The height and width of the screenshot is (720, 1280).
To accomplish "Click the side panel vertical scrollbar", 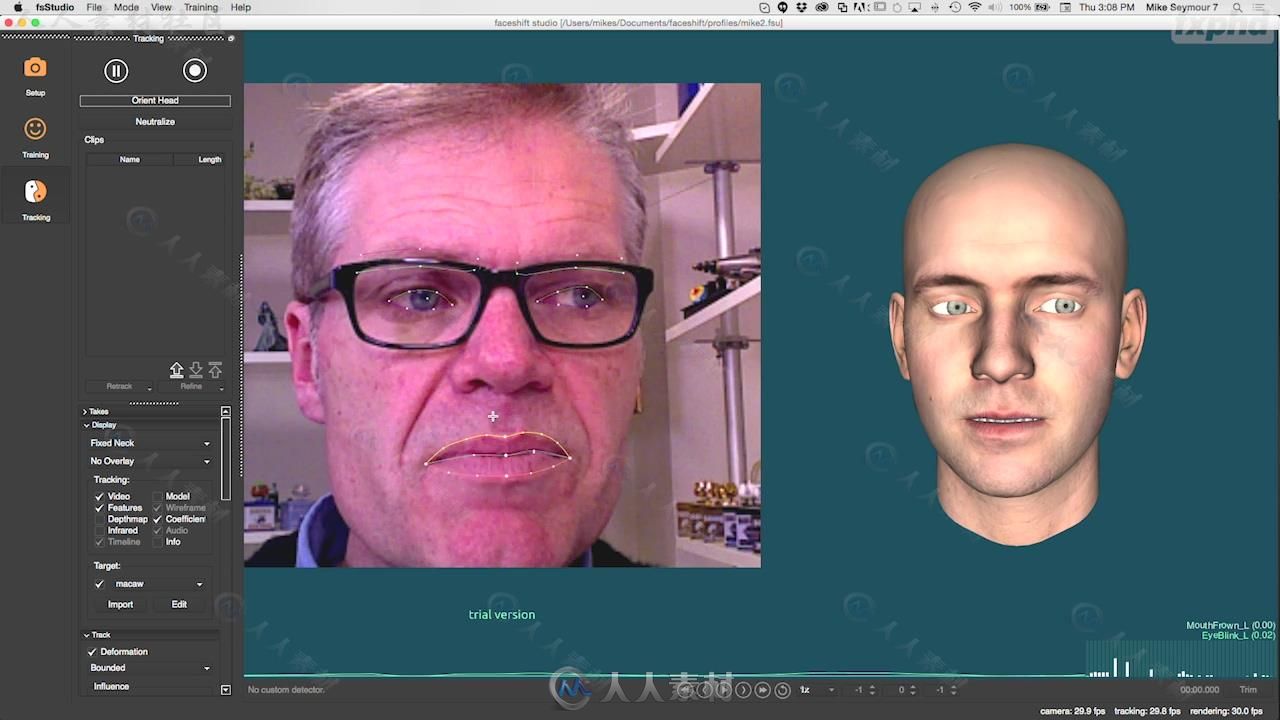I will [226, 459].
